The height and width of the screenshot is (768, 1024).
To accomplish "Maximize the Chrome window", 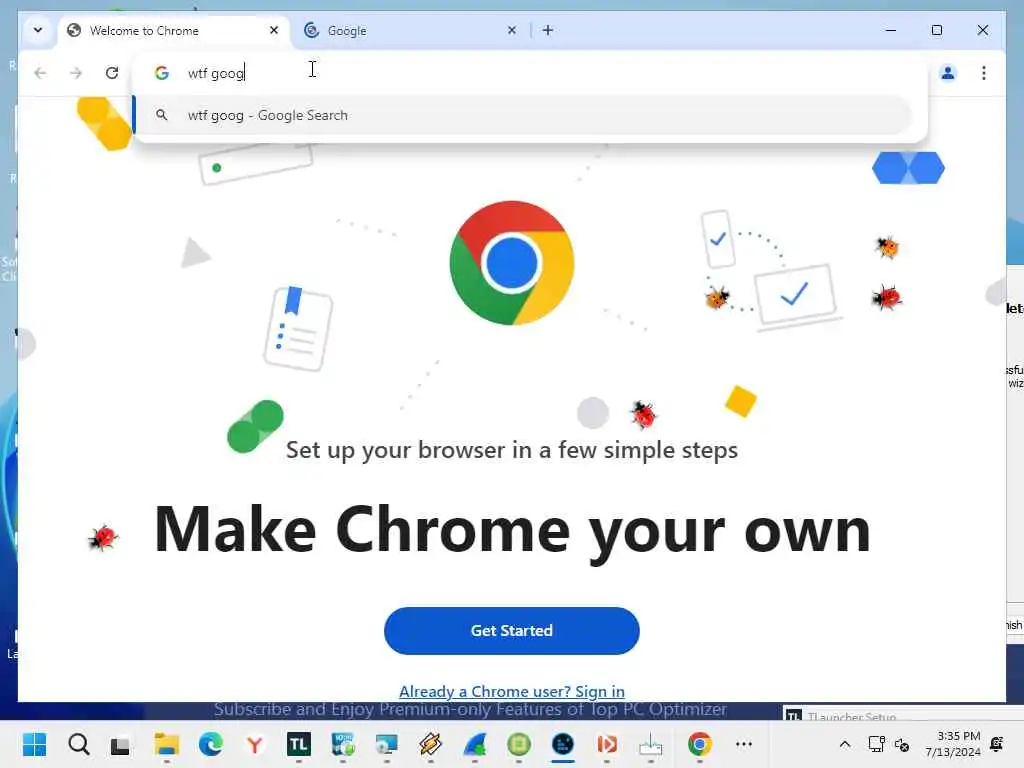I will coord(936,30).
